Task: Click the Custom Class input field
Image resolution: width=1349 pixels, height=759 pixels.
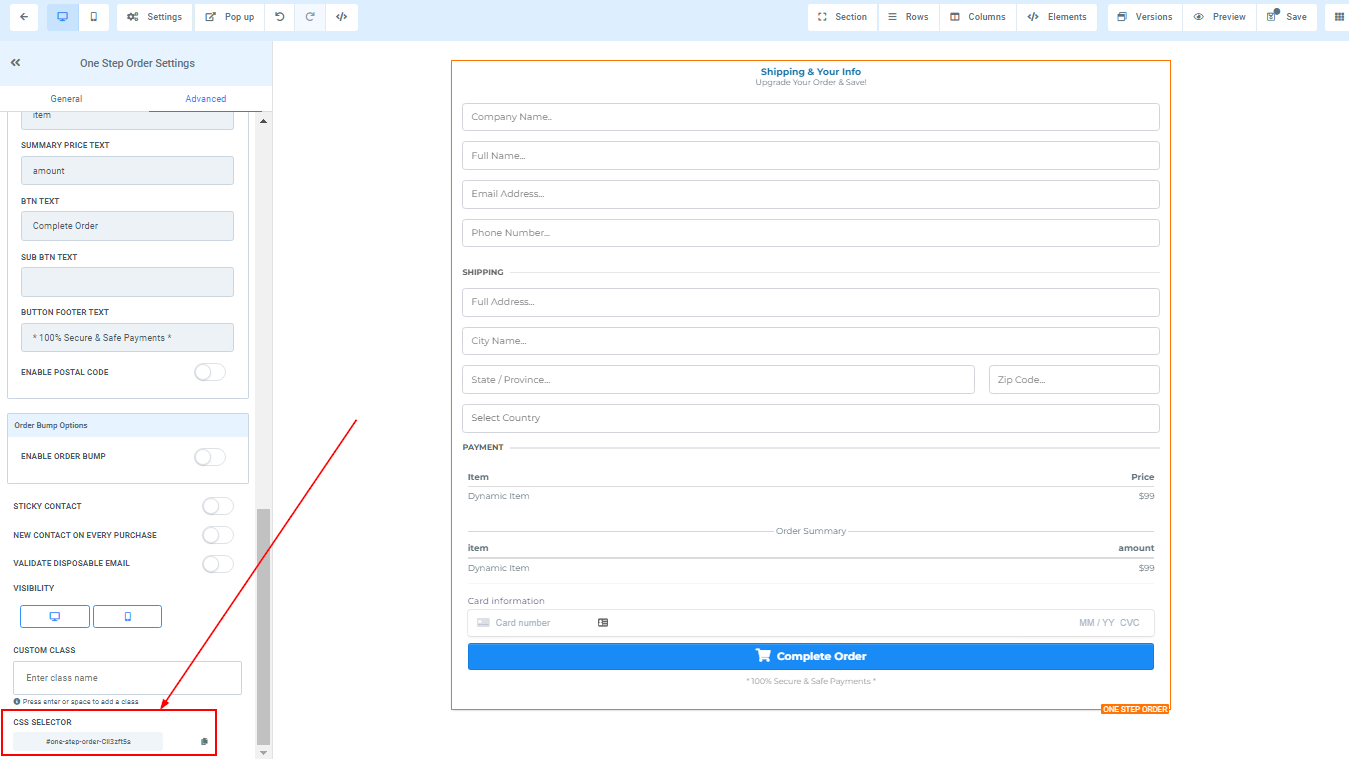Action: (127, 678)
